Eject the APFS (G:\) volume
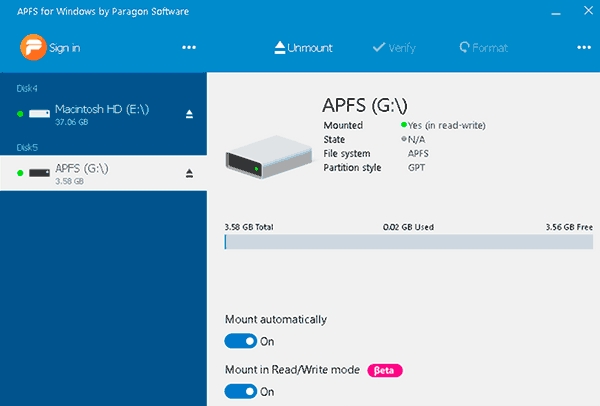The width and height of the screenshot is (600, 406). (189, 174)
